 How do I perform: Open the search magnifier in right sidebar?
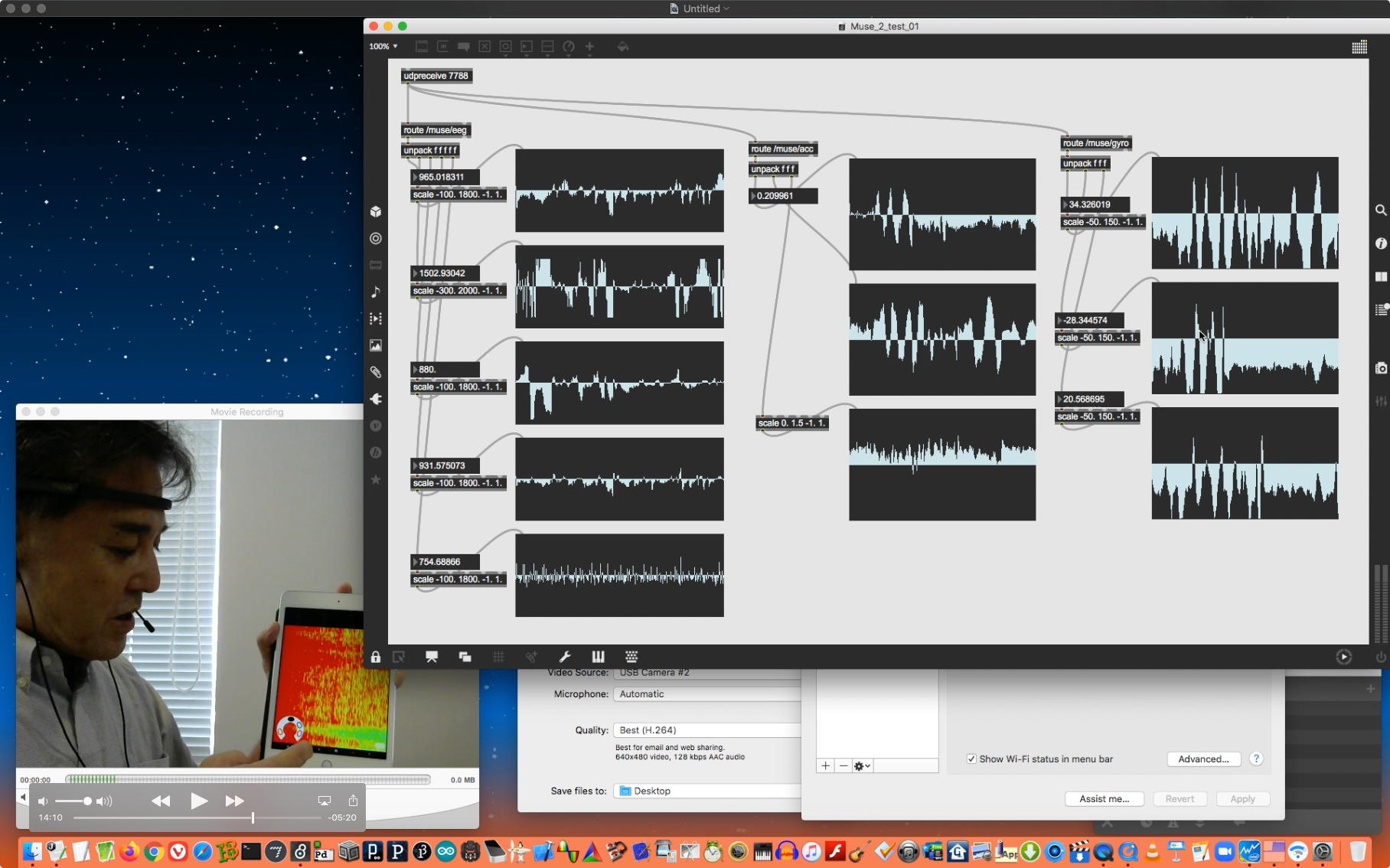1380,210
